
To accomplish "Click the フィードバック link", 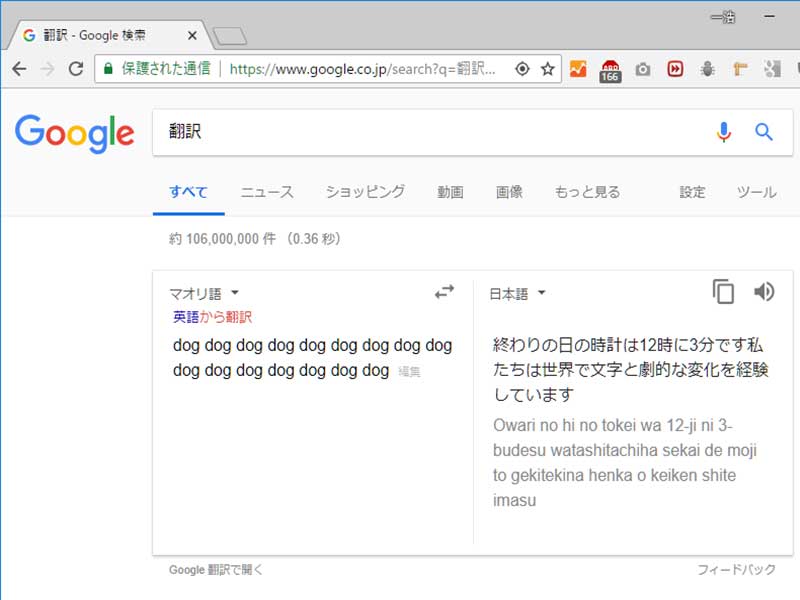I will (x=737, y=569).
